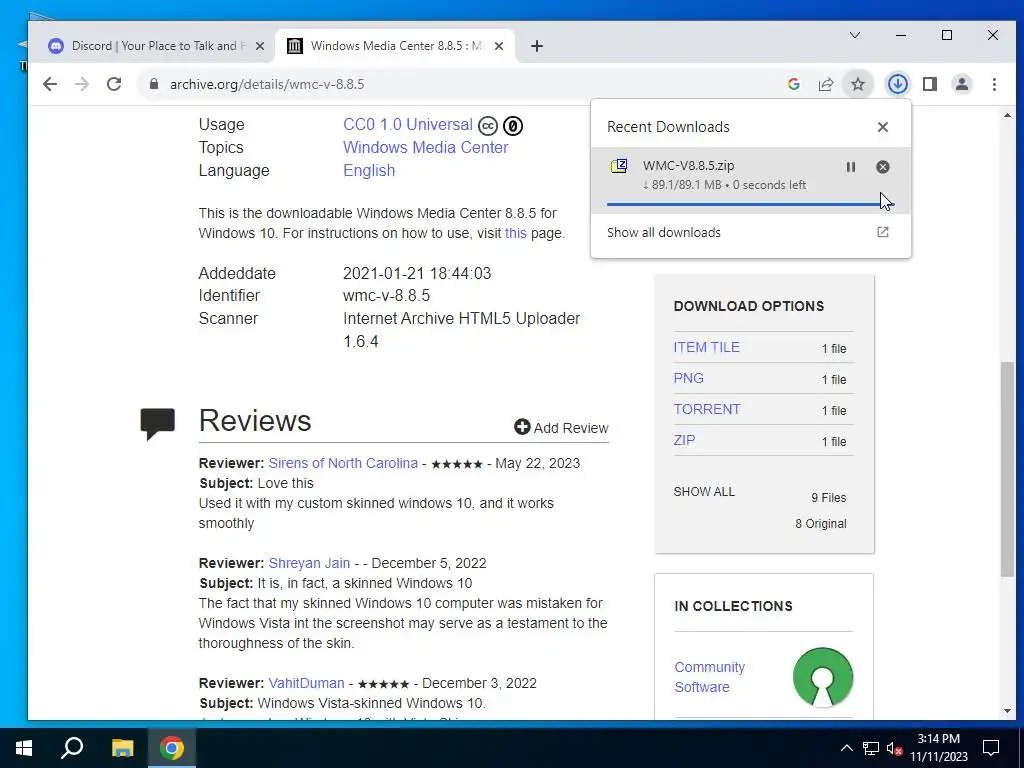Open reviewer Sirens of North Carolina
Screen dimensions: 1024x768
[343, 463]
